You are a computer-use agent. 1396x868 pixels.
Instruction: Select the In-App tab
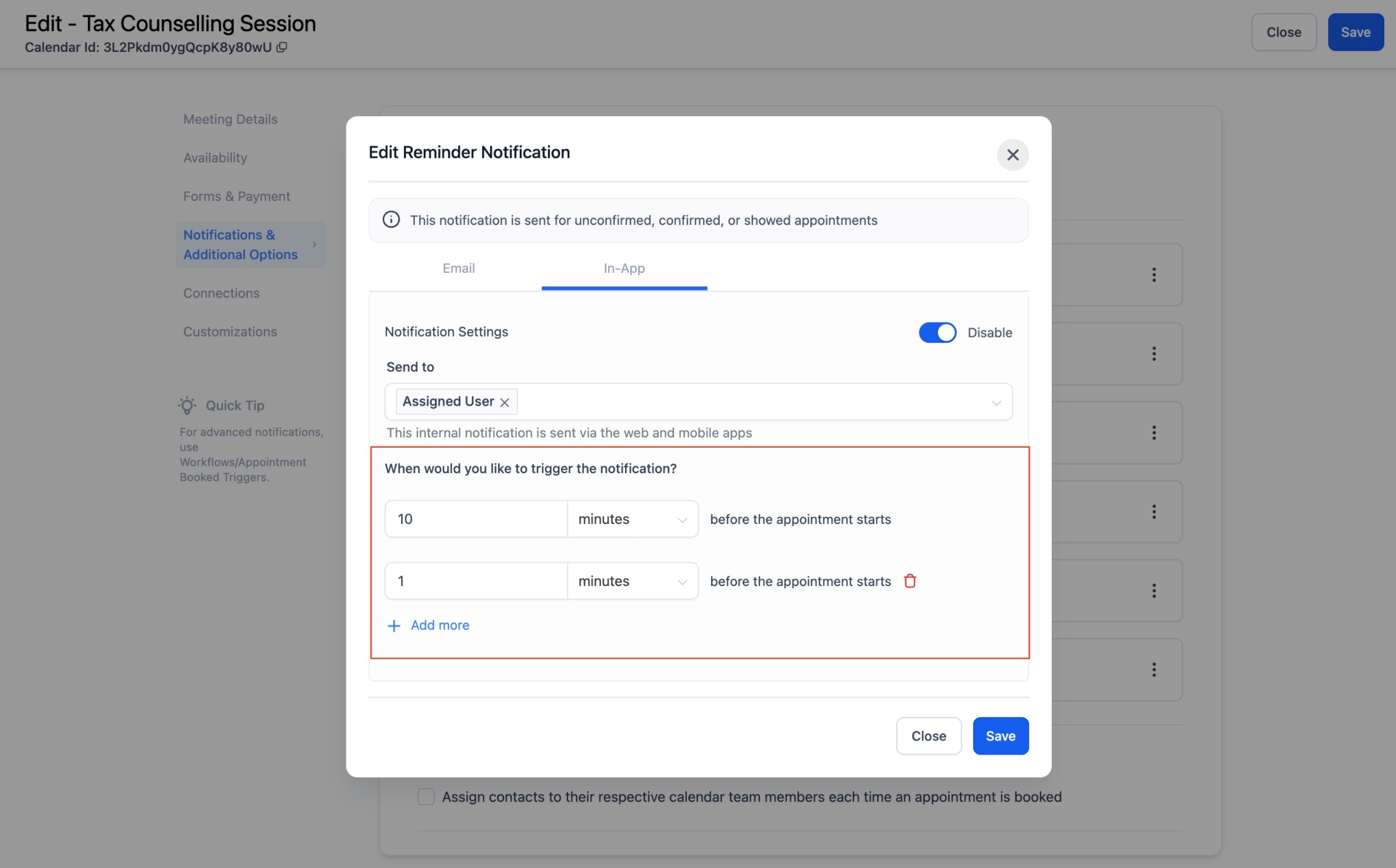623,268
